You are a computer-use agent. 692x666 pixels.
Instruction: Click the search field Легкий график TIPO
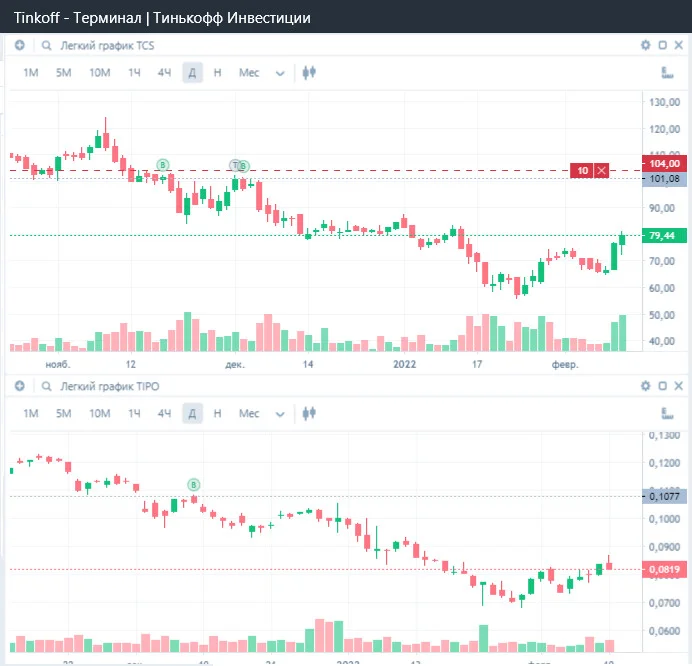(109, 387)
